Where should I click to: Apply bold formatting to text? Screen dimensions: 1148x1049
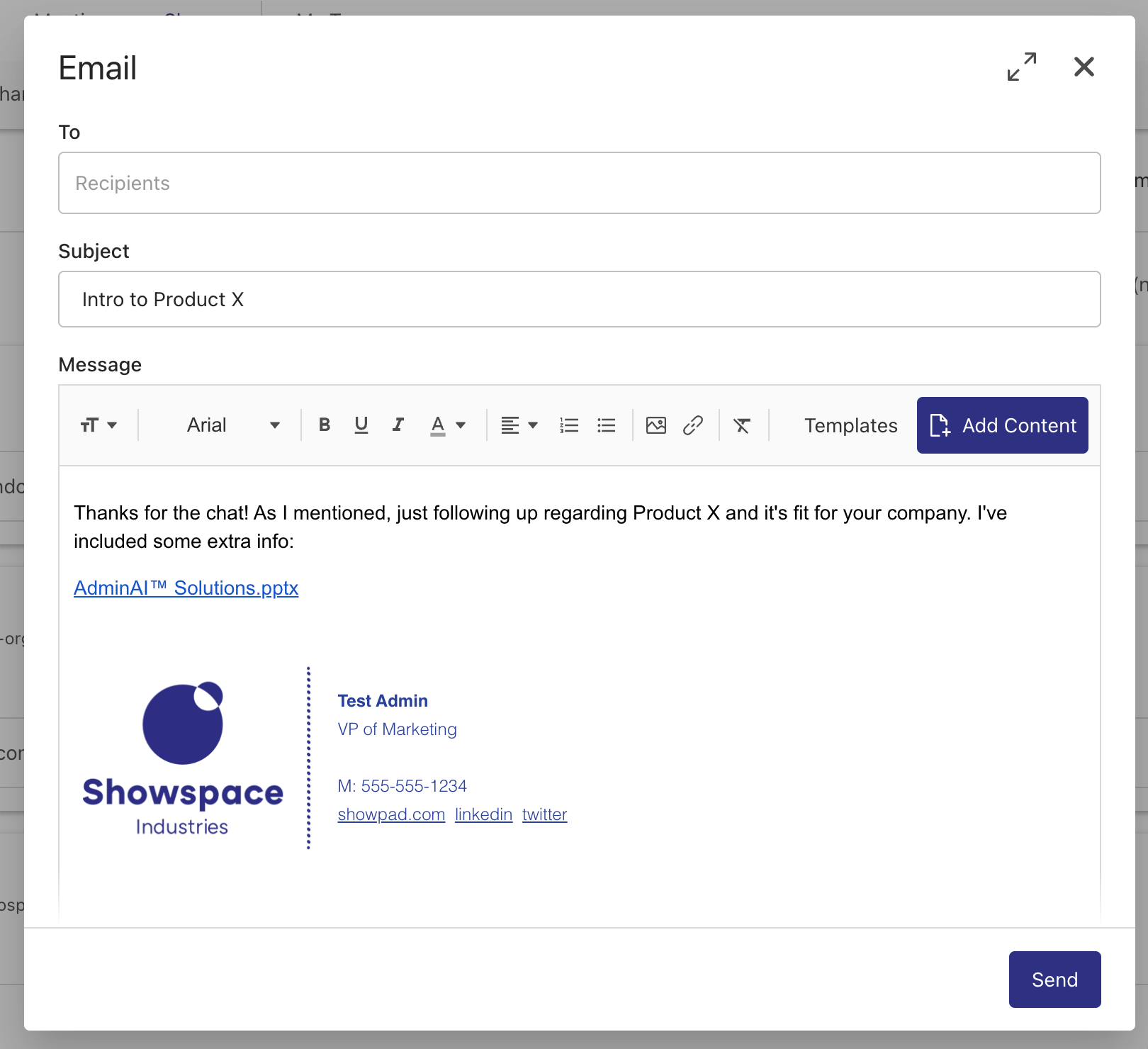325,425
